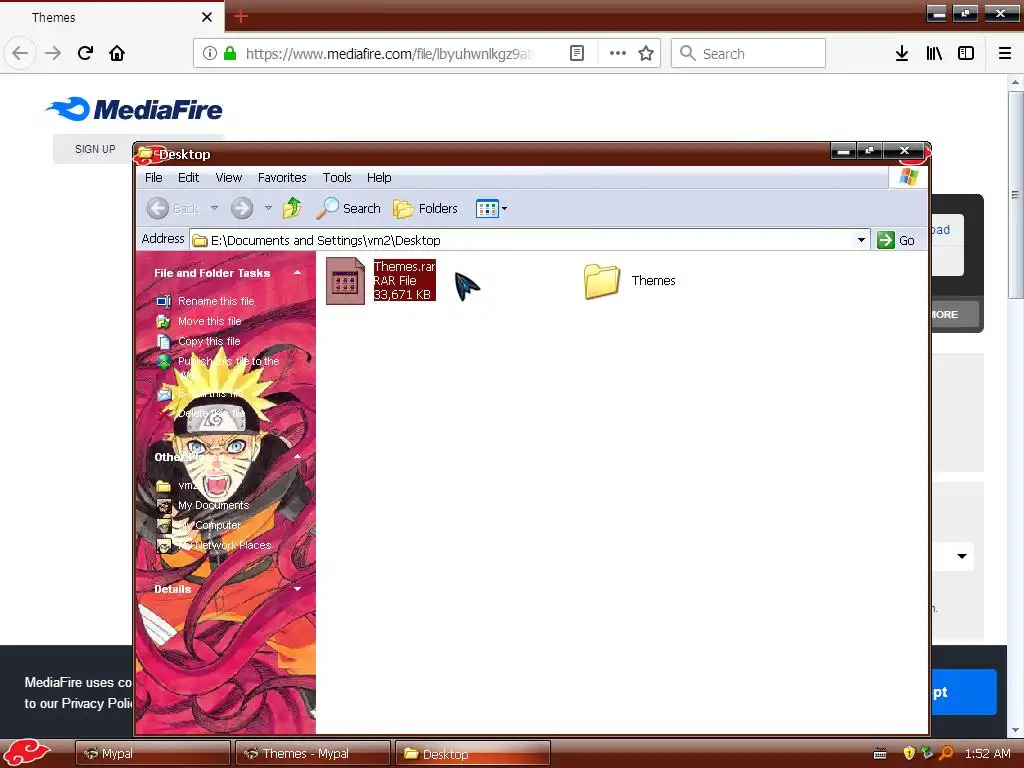Toggle reader view in address bar

pyautogui.click(x=577, y=53)
